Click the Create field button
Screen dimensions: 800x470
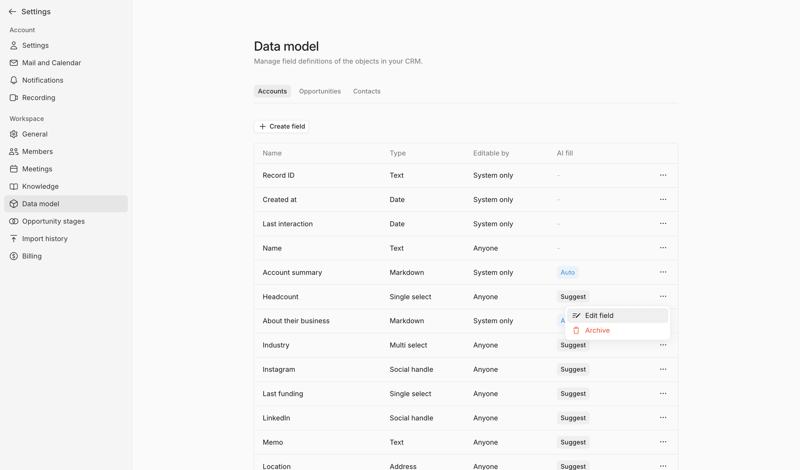[282, 127]
